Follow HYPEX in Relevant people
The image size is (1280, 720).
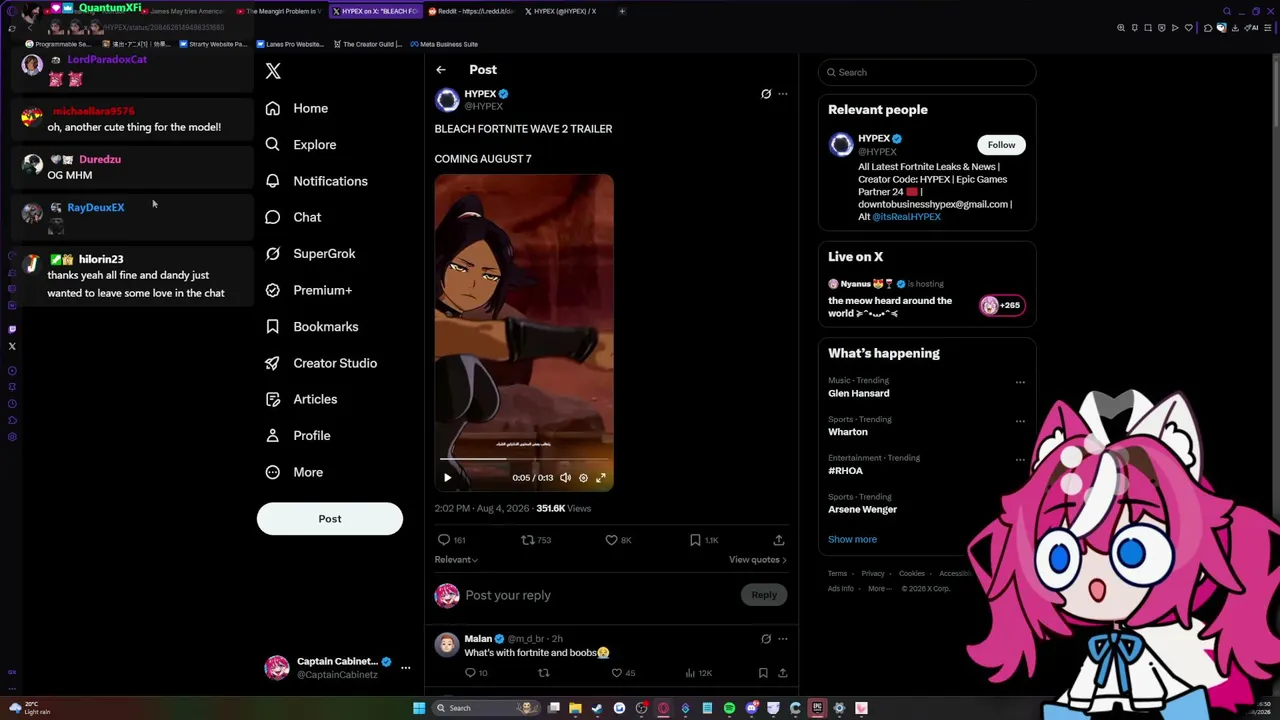point(1001,145)
